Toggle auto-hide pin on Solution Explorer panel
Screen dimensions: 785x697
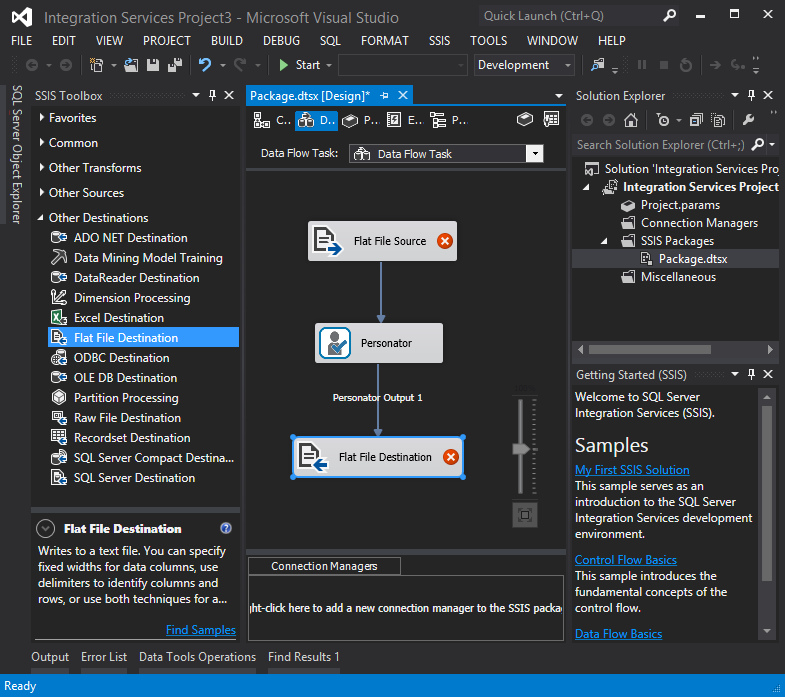pos(753,96)
